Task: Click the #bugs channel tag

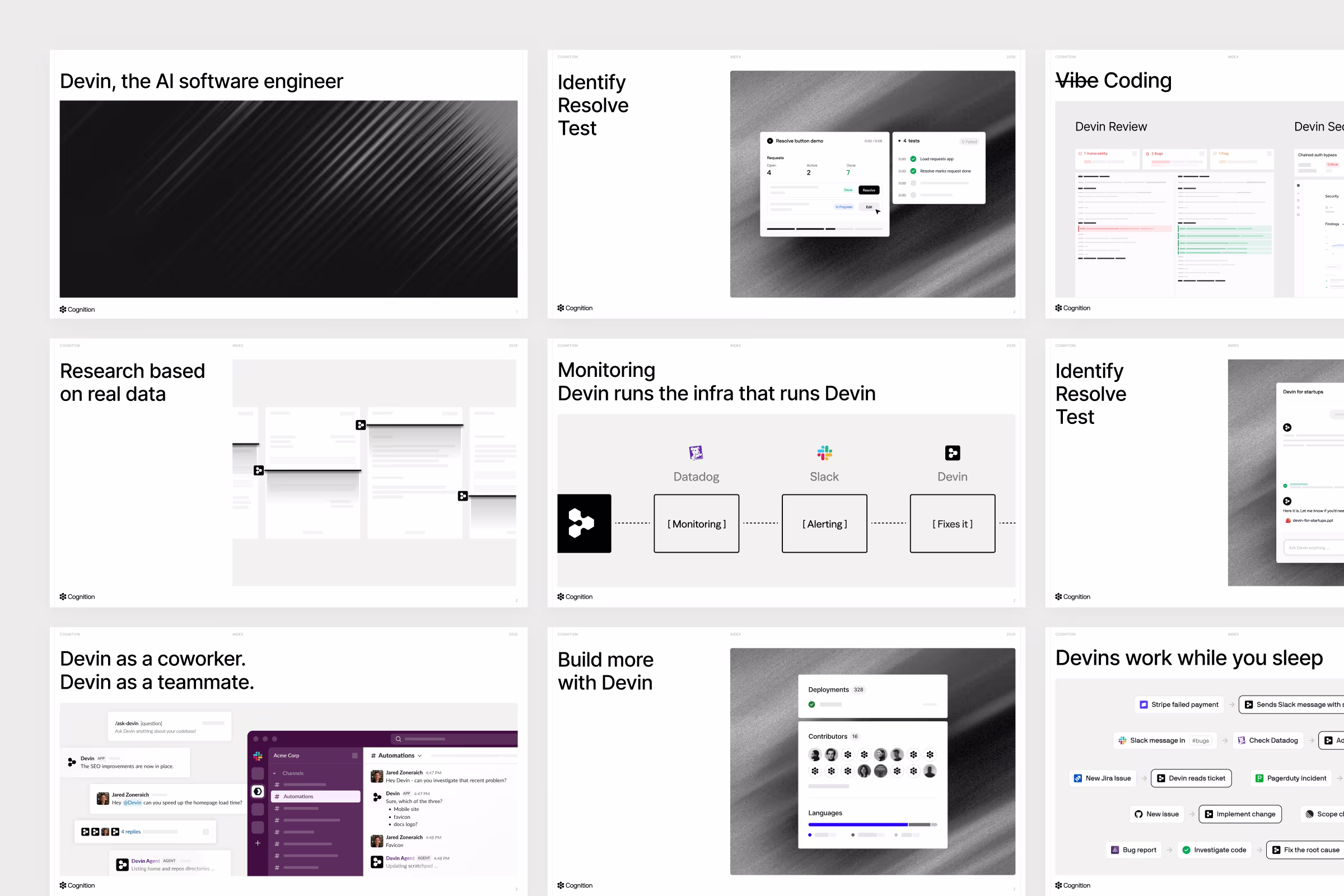Action: click(1201, 740)
